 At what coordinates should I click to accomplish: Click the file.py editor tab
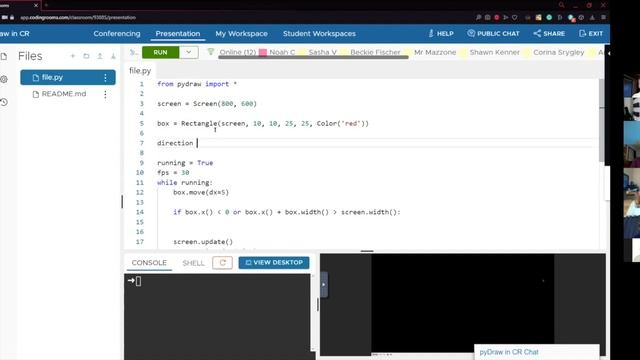(x=140, y=71)
